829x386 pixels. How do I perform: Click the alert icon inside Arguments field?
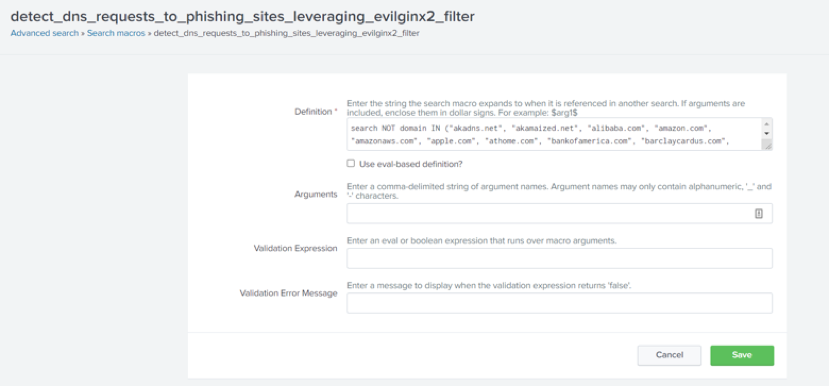tap(759, 214)
